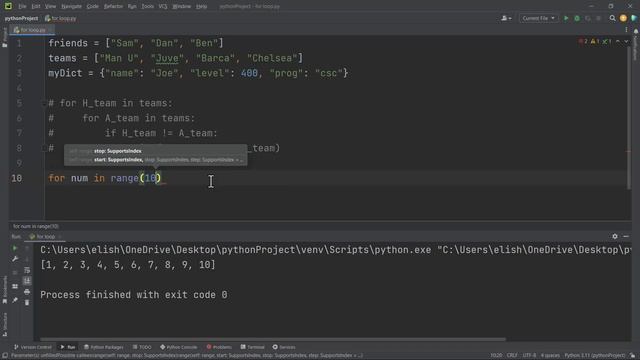This screenshot has height=360, width=640.
Task: Open the Problems tool window
Action: click(x=219, y=347)
